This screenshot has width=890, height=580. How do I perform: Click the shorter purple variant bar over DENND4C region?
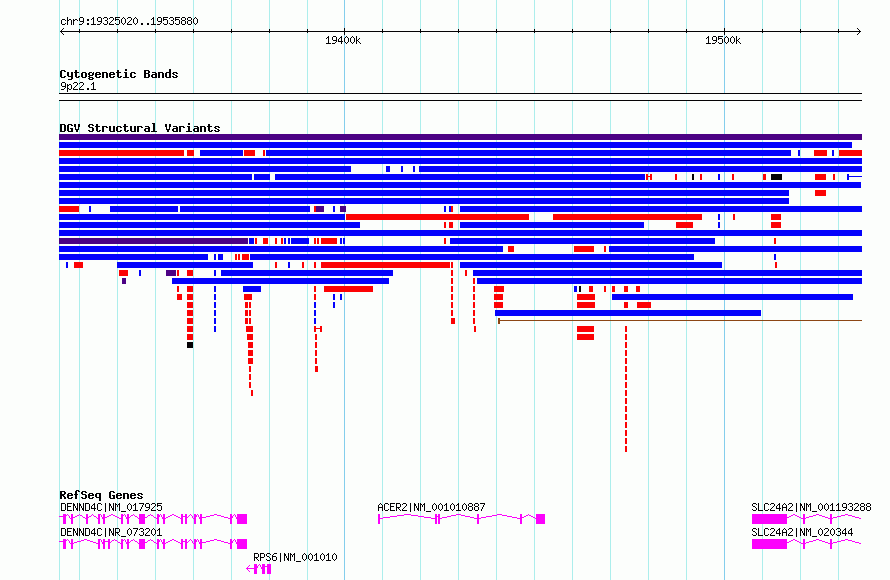(x=154, y=241)
